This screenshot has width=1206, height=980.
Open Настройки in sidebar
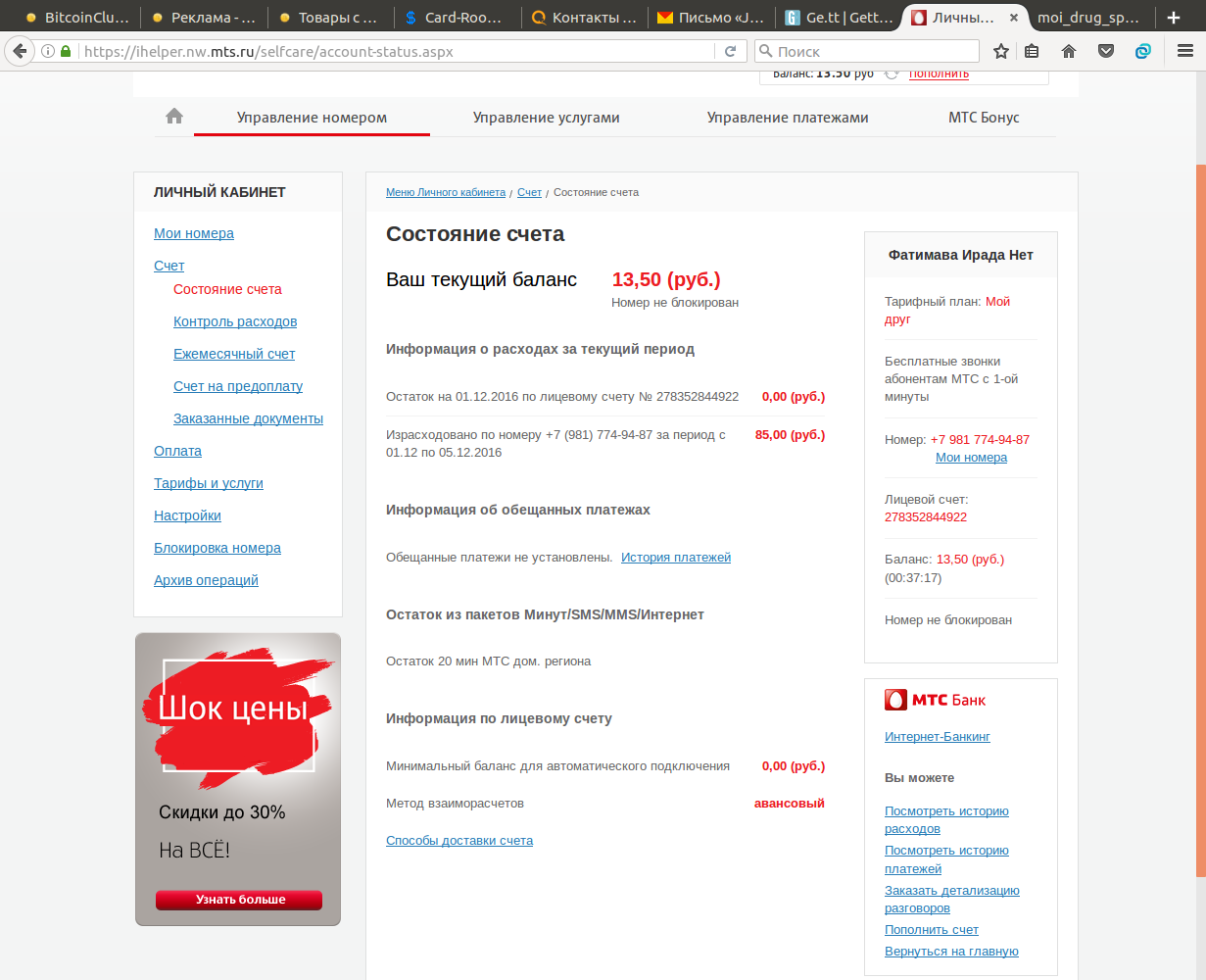tap(187, 515)
